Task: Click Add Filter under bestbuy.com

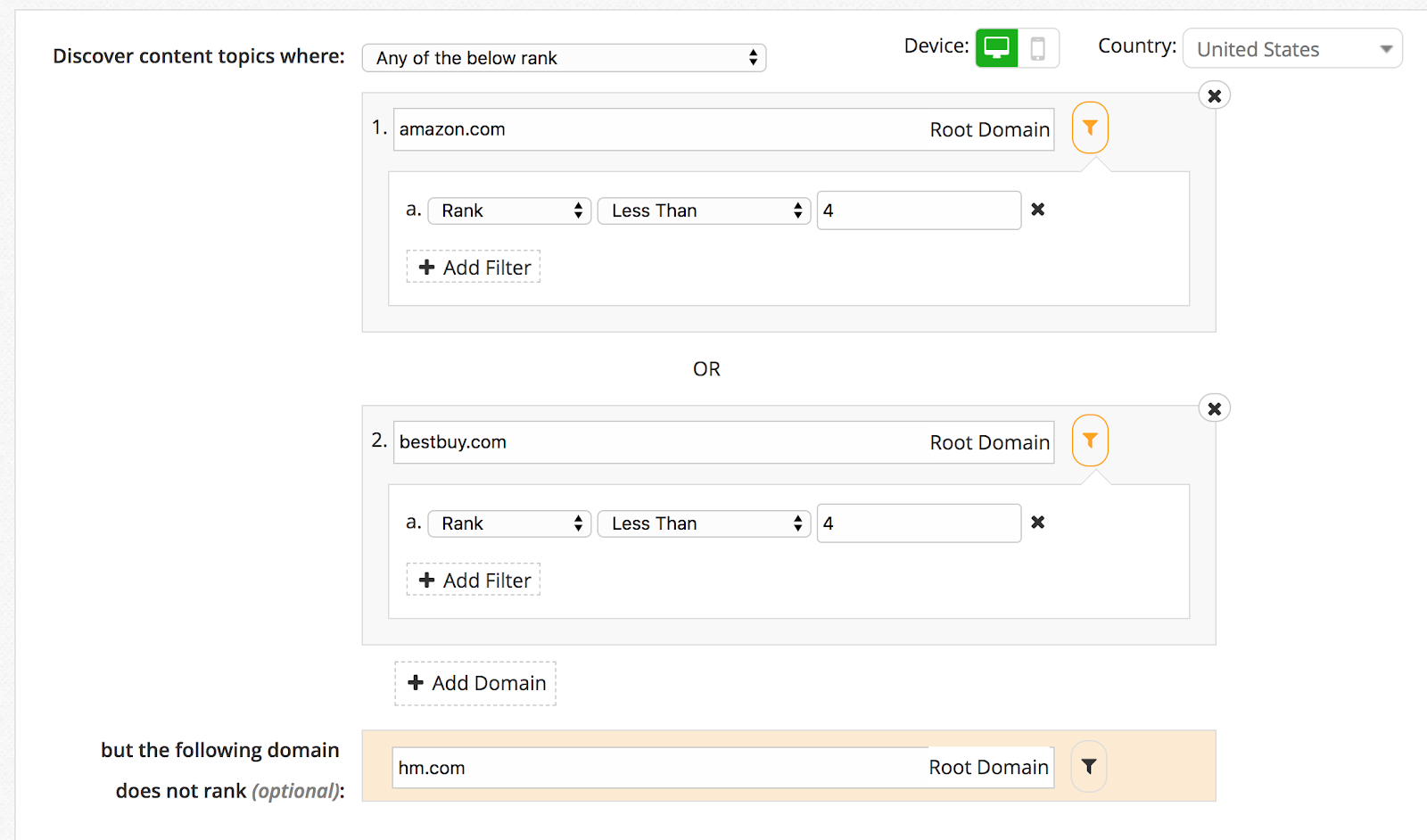Action: 474,581
